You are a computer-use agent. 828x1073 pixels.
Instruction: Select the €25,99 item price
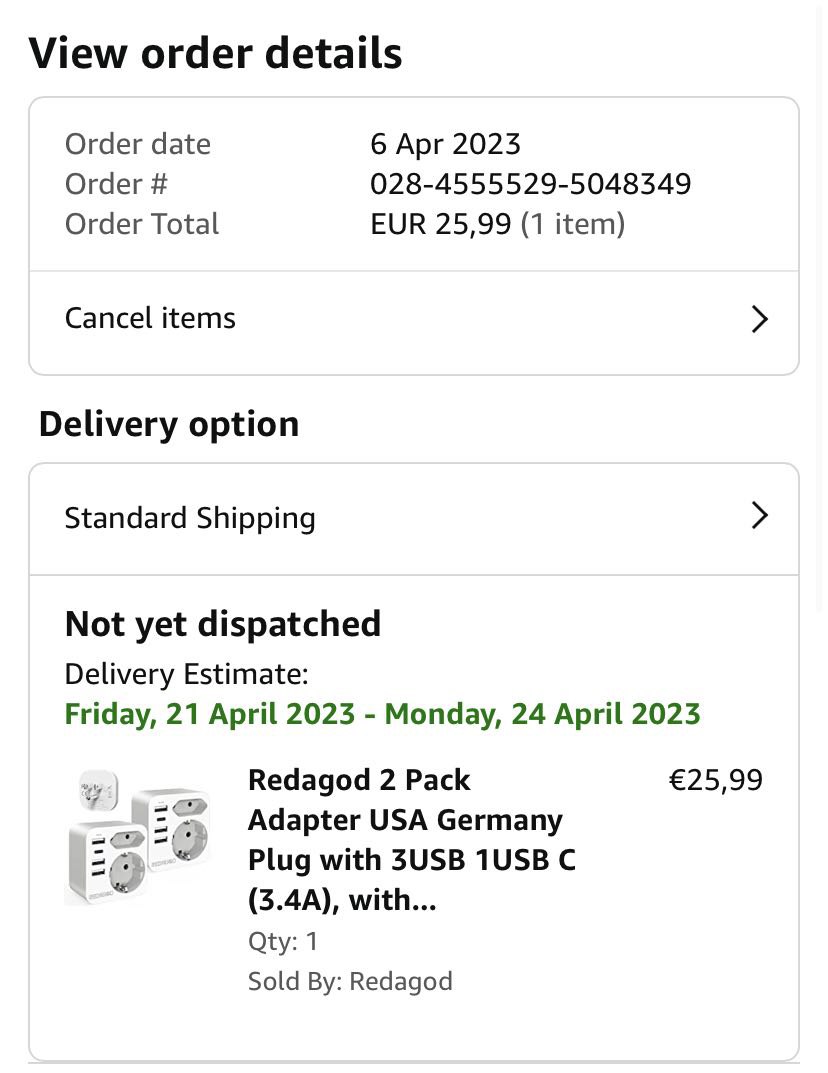pos(715,780)
